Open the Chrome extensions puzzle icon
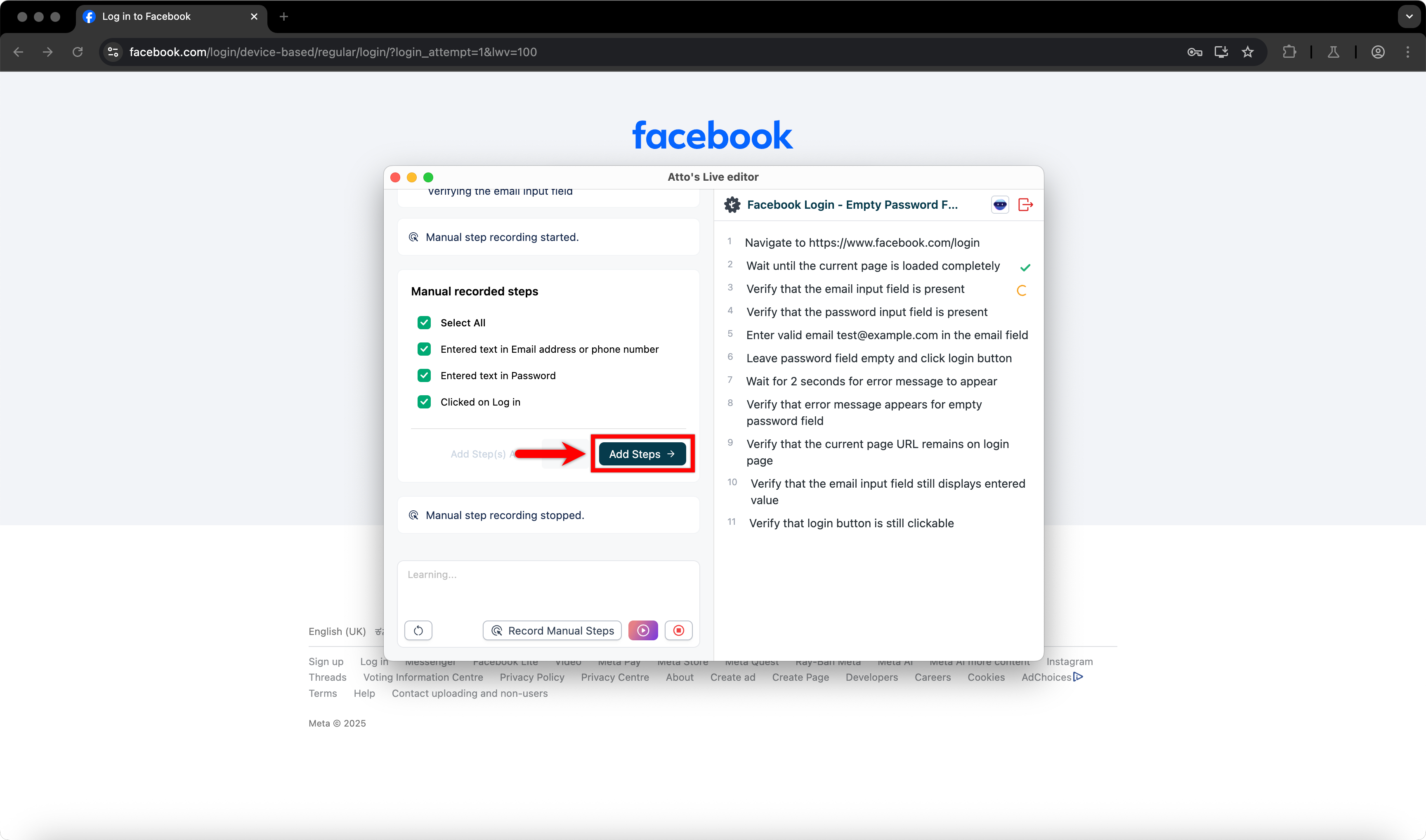This screenshot has height=840, width=1426. (1289, 52)
